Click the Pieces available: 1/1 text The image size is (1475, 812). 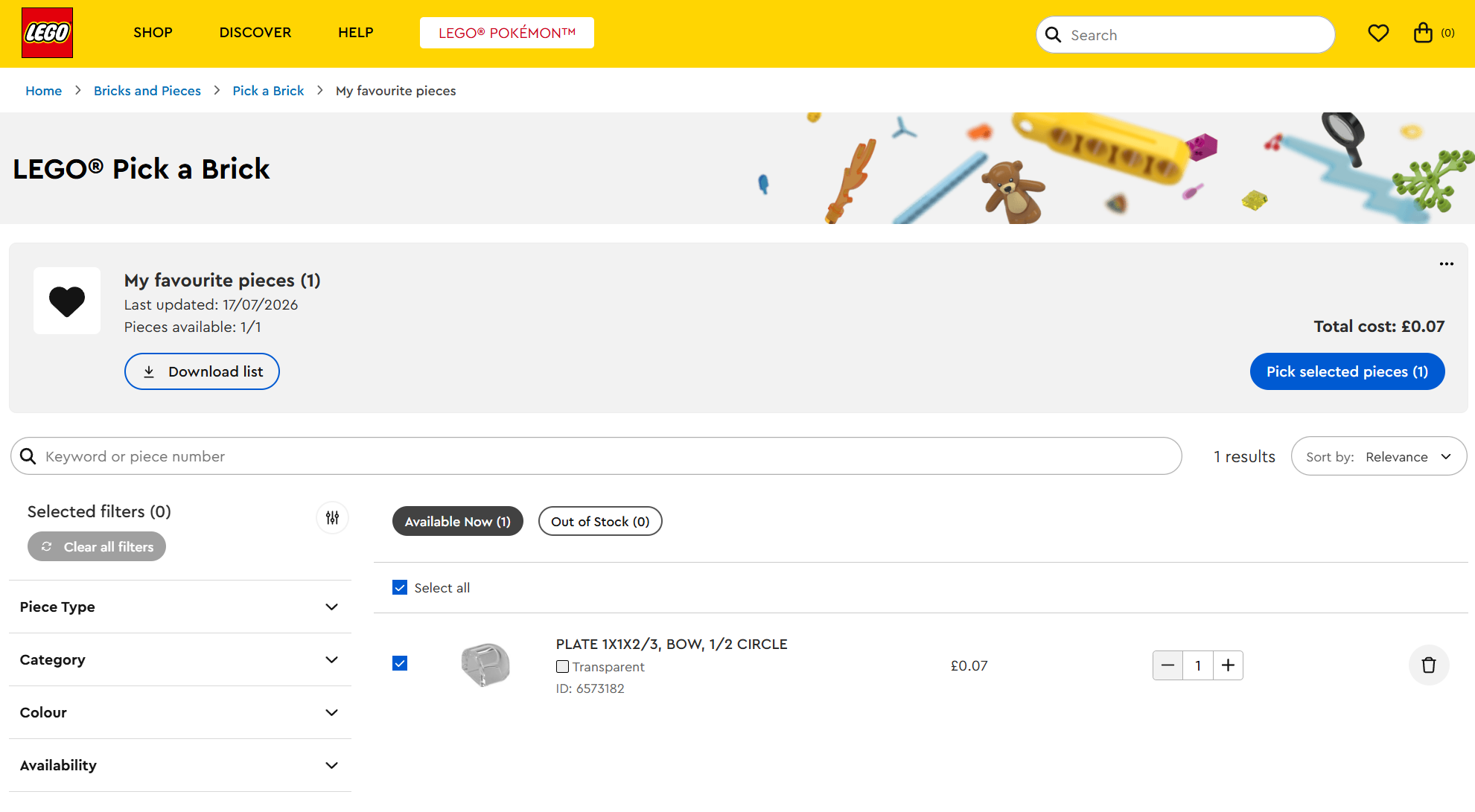(x=193, y=327)
